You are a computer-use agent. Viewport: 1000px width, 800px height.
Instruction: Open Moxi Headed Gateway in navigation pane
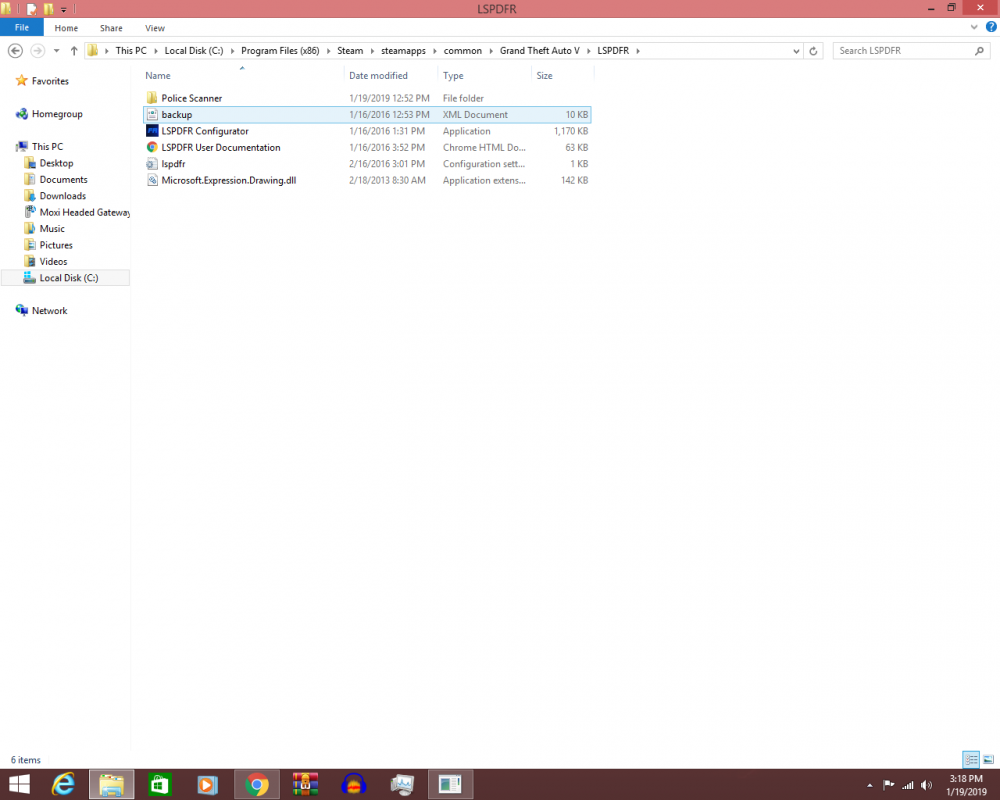click(x=84, y=212)
